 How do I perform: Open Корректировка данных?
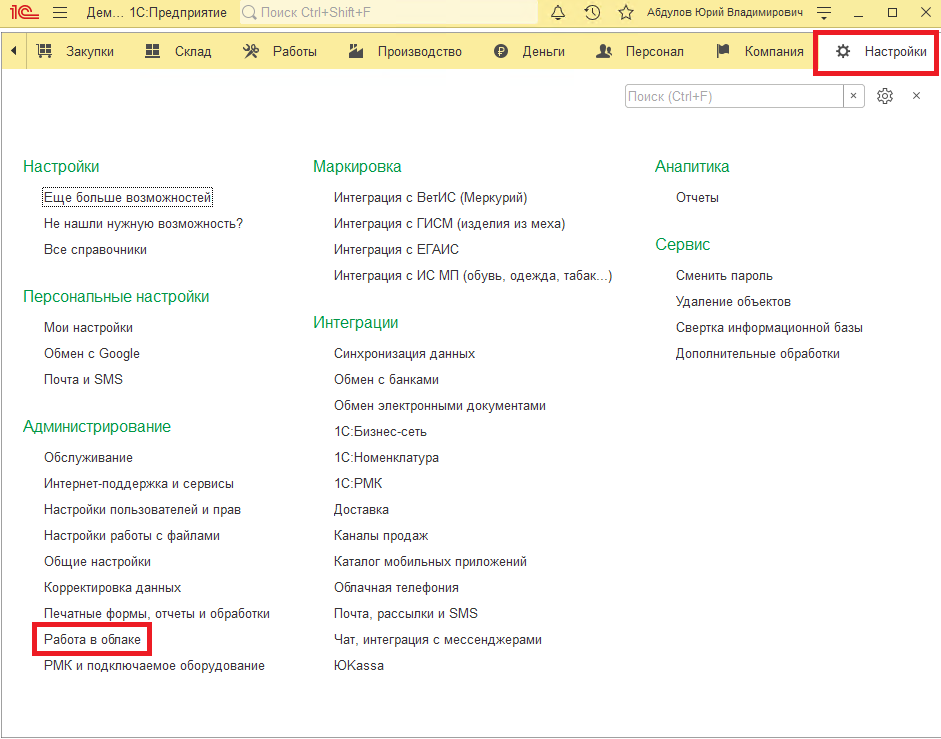pyautogui.click(x=112, y=588)
